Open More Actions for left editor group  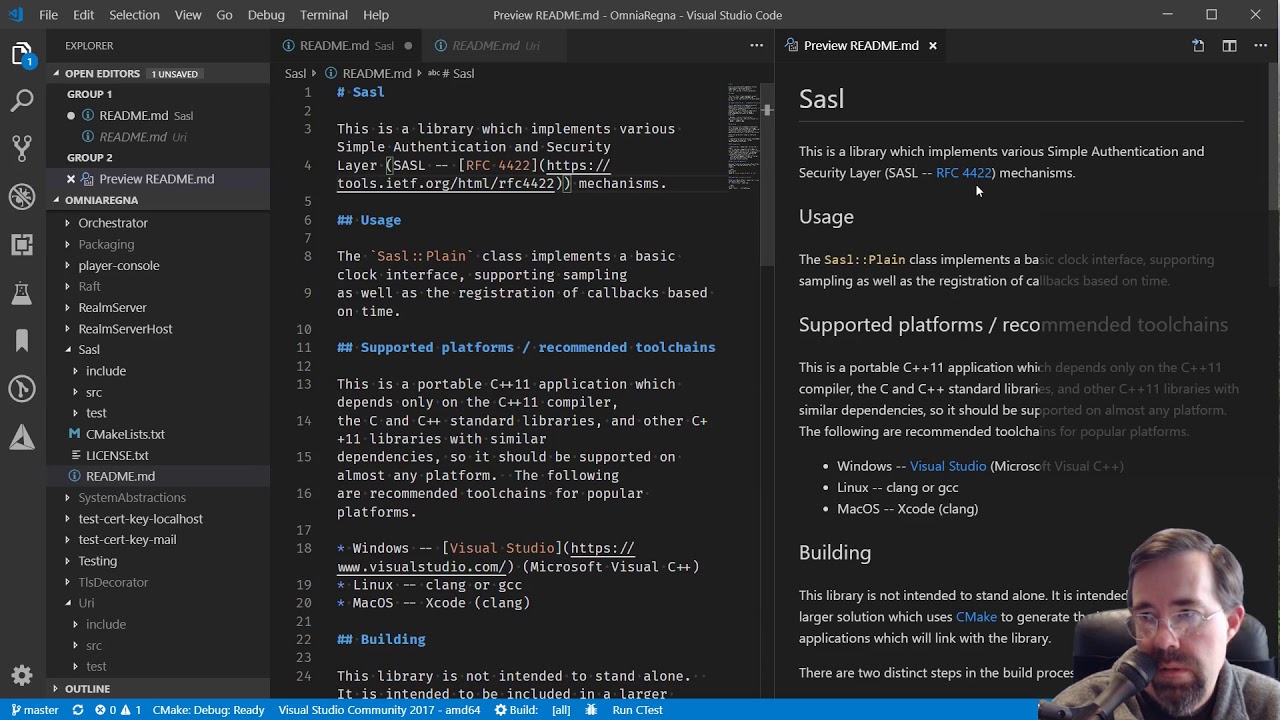coord(756,46)
